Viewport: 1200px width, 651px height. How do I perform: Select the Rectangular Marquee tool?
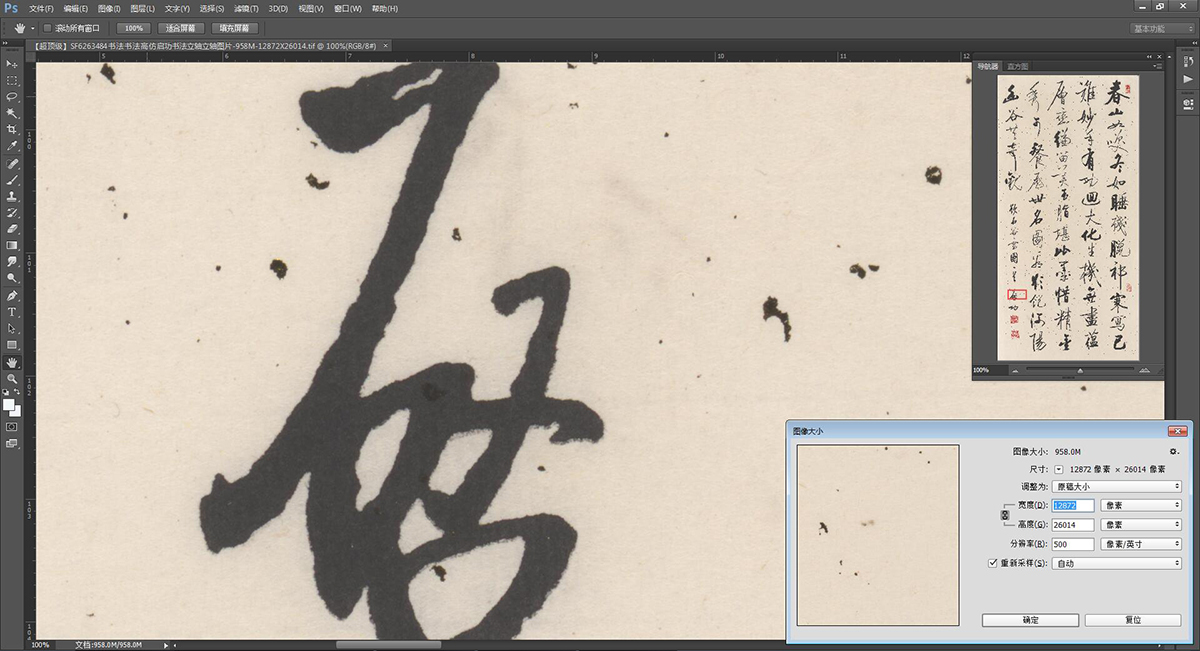[x=12, y=80]
